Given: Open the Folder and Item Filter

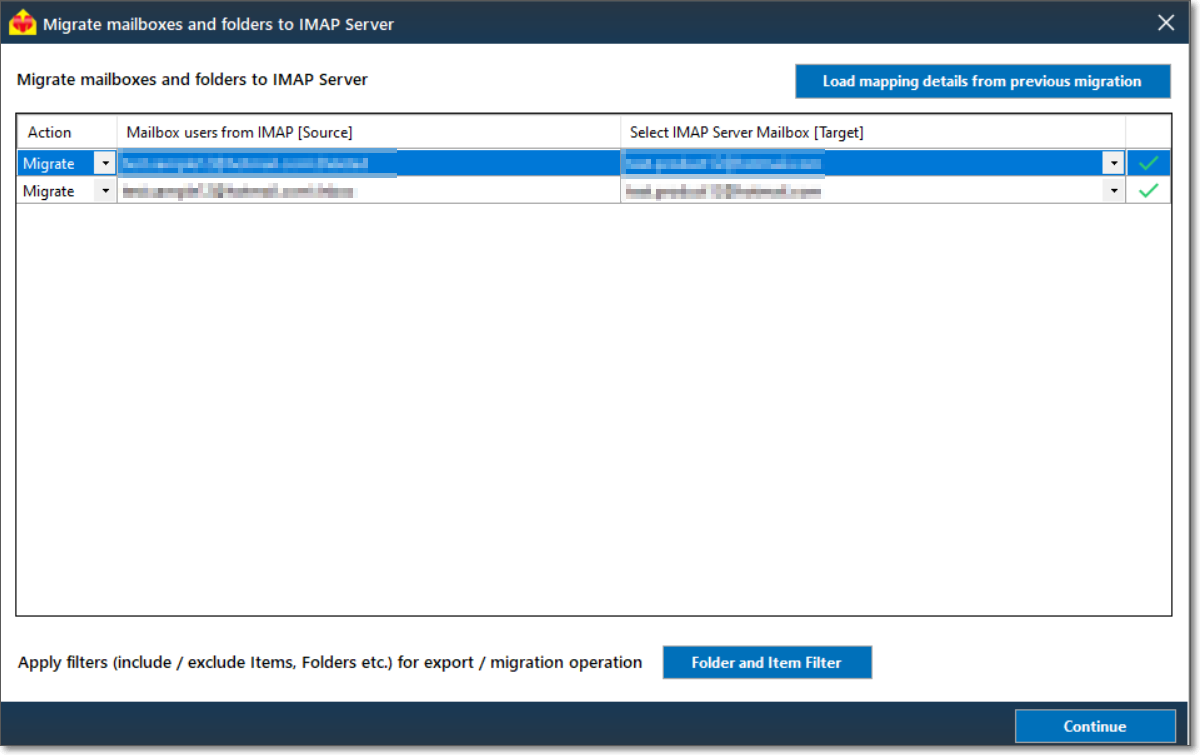Looking at the screenshot, I should (x=767, y=662).
